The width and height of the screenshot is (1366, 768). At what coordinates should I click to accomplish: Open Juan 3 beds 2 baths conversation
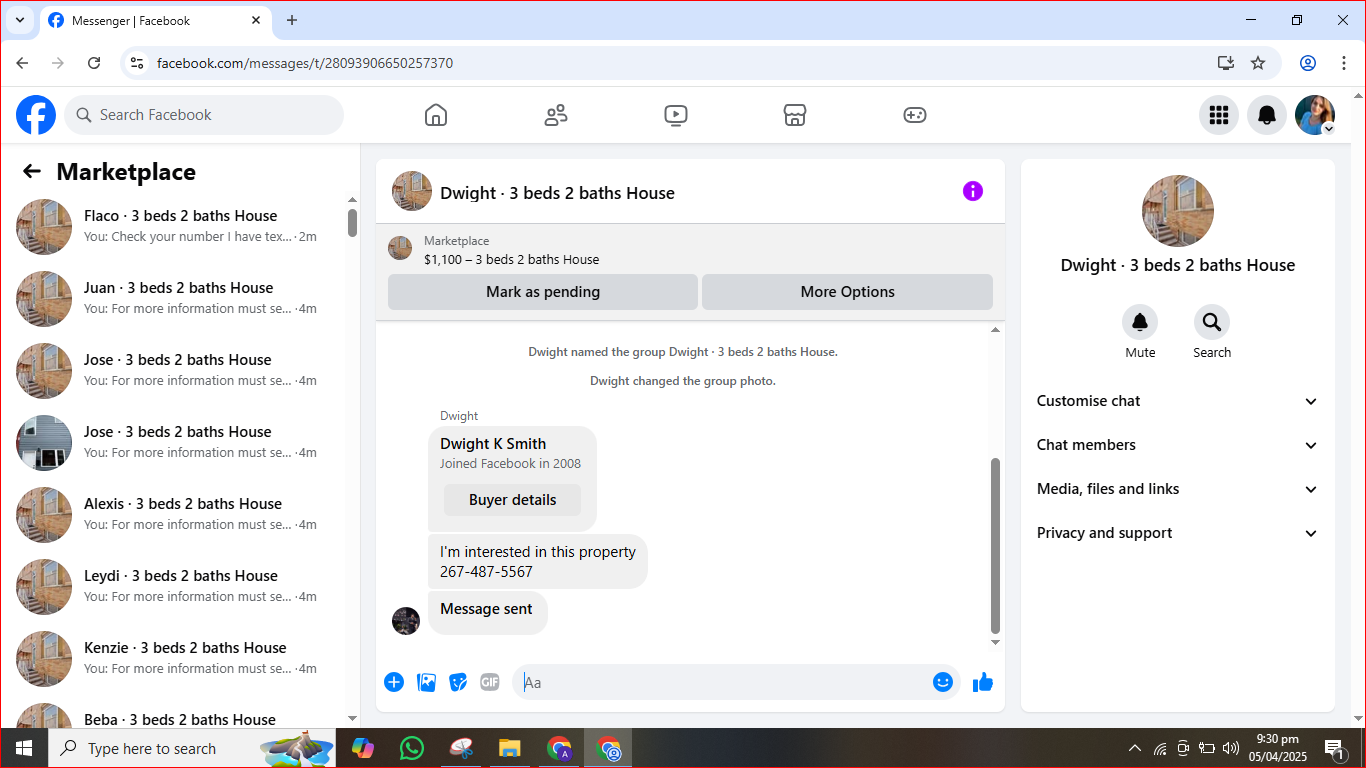(180, 298)
